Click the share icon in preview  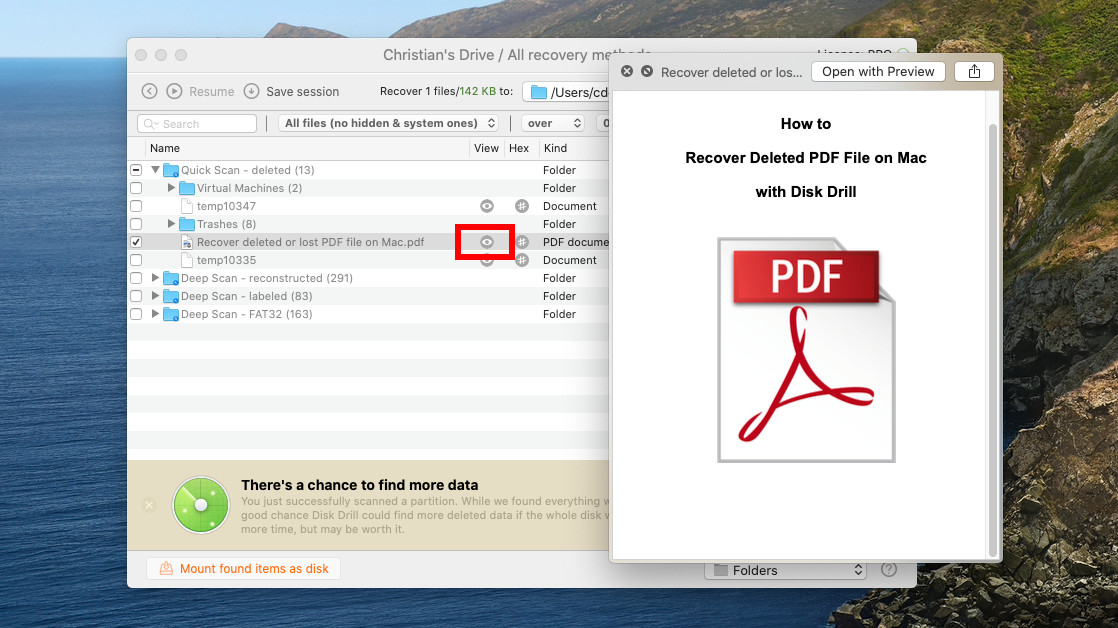(x=975, y=71)
